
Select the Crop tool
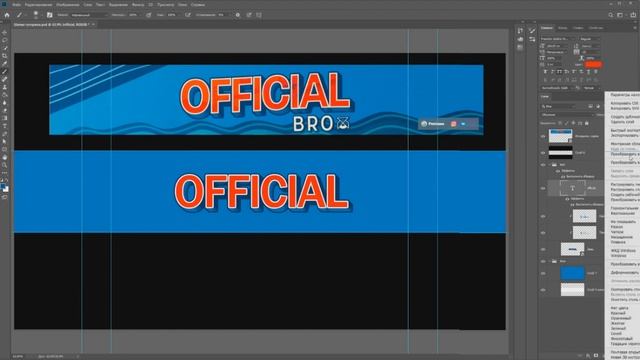point(4,56)
